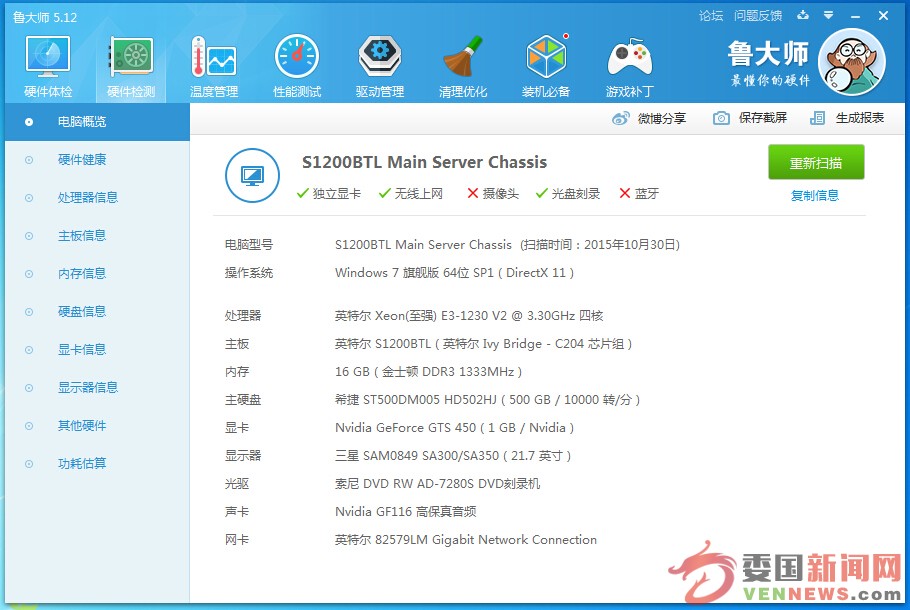Viewport: 910px width, 610px height.
Task: Go to 处理器信息 in the sidebar
Action: pos(98,198)
